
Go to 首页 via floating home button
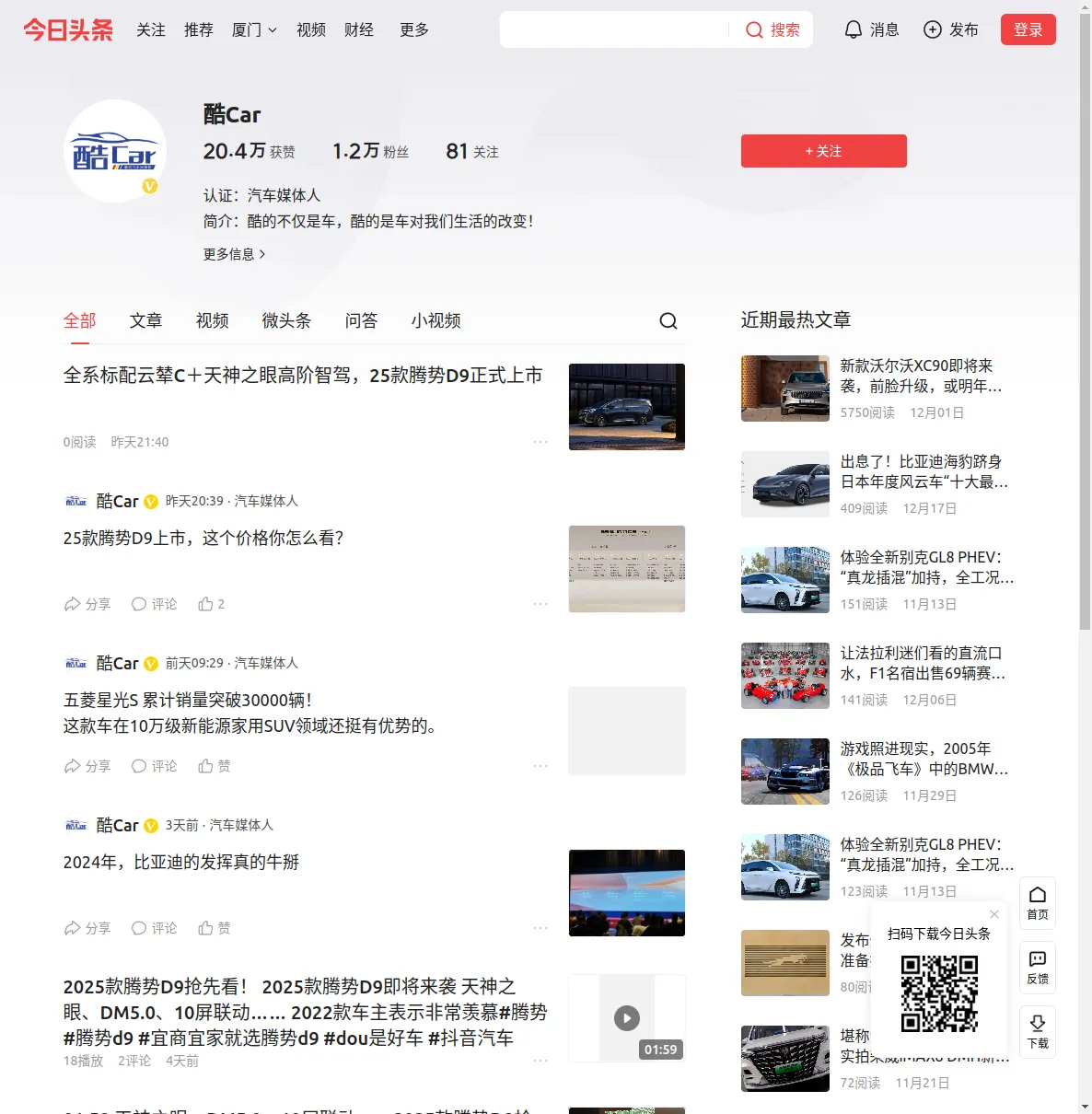tap(1038, 903)
